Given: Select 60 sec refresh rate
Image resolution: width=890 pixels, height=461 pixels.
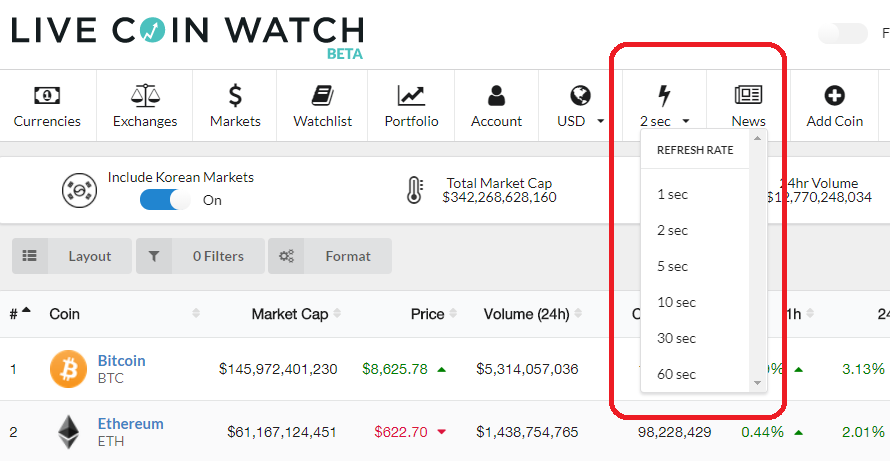Looking at the screenshot, I should [676, 375].
